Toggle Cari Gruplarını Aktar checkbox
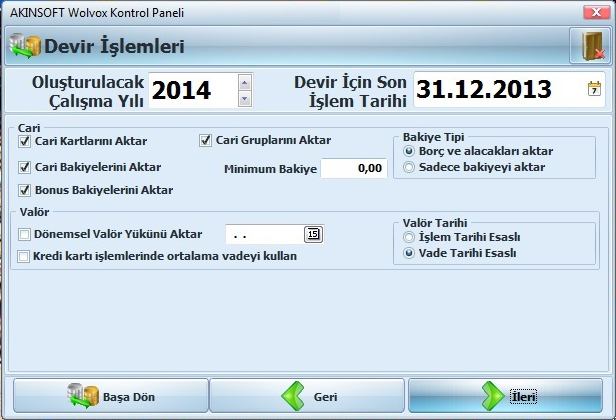 pos(205,140)
